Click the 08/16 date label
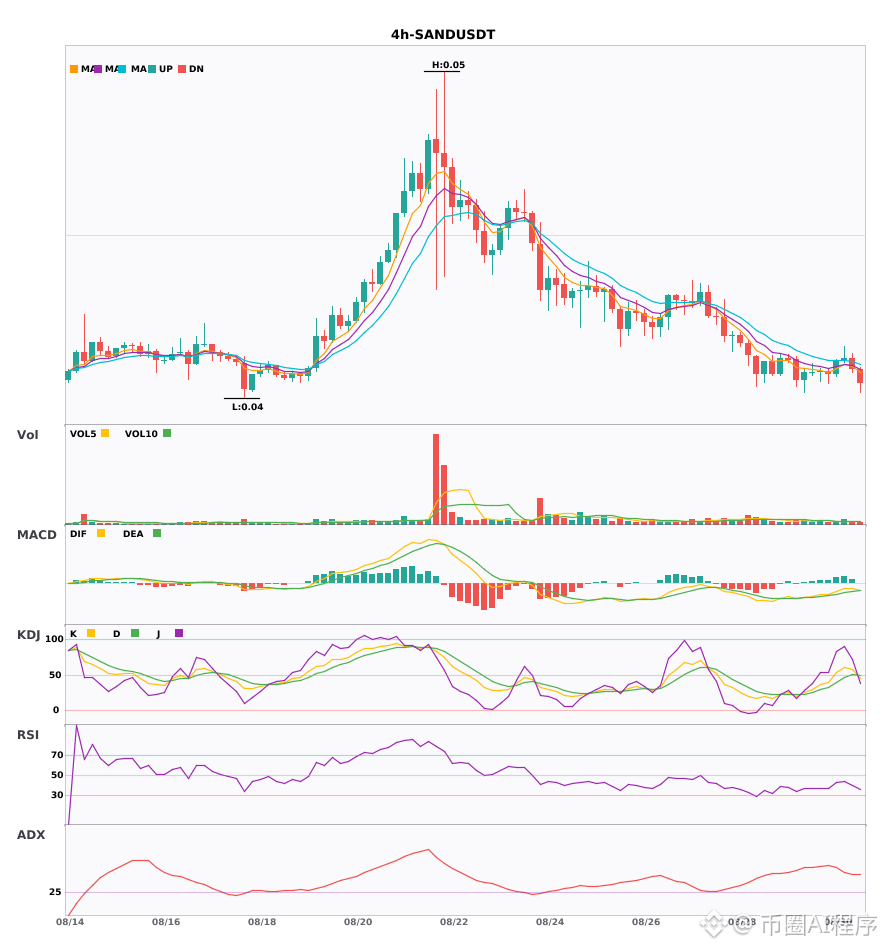 (x=166, y=922)
